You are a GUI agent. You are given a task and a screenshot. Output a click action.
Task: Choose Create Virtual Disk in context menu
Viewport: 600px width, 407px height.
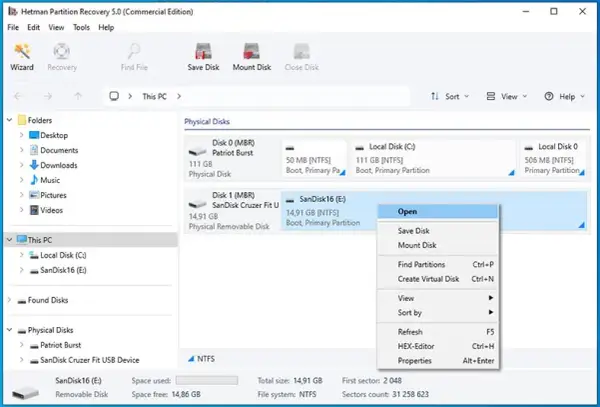(x=438, y=279)
